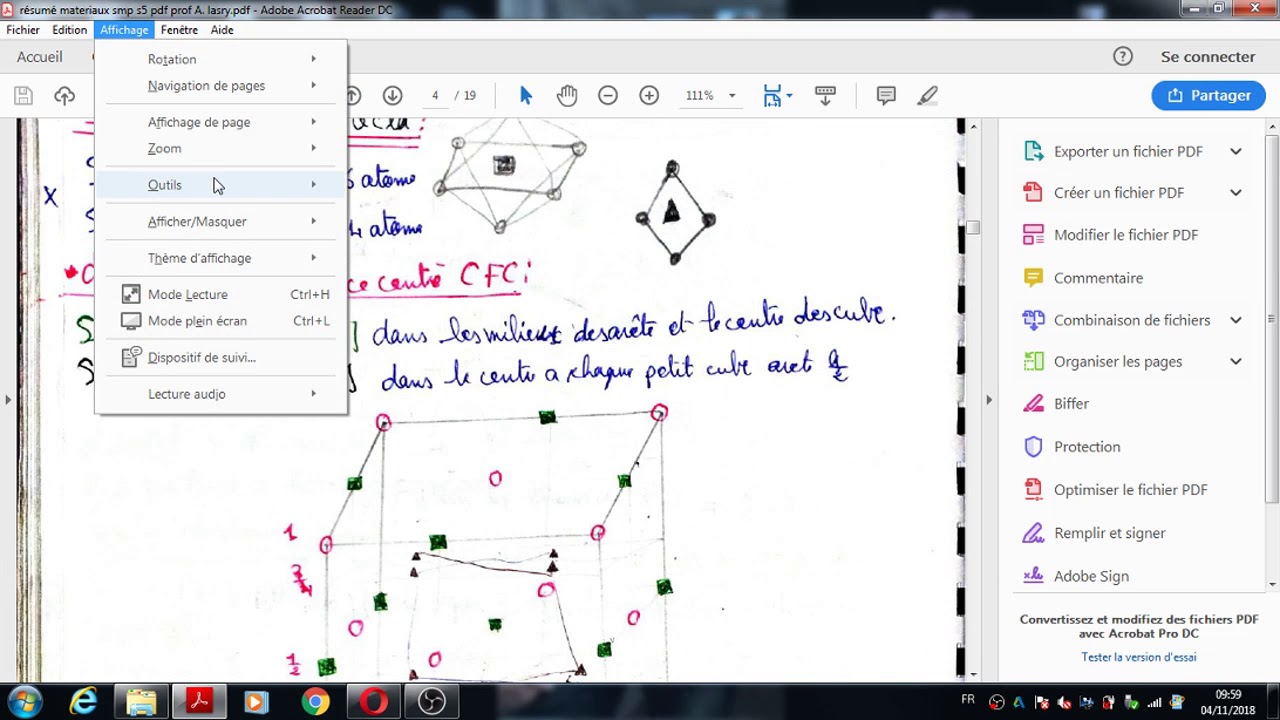
Task: Open the Edition menu
Action: [x=70, y=30]
